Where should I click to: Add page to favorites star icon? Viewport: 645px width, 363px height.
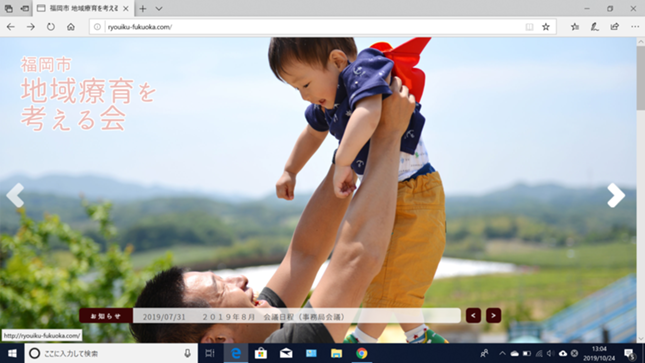[x=546, y=27]
